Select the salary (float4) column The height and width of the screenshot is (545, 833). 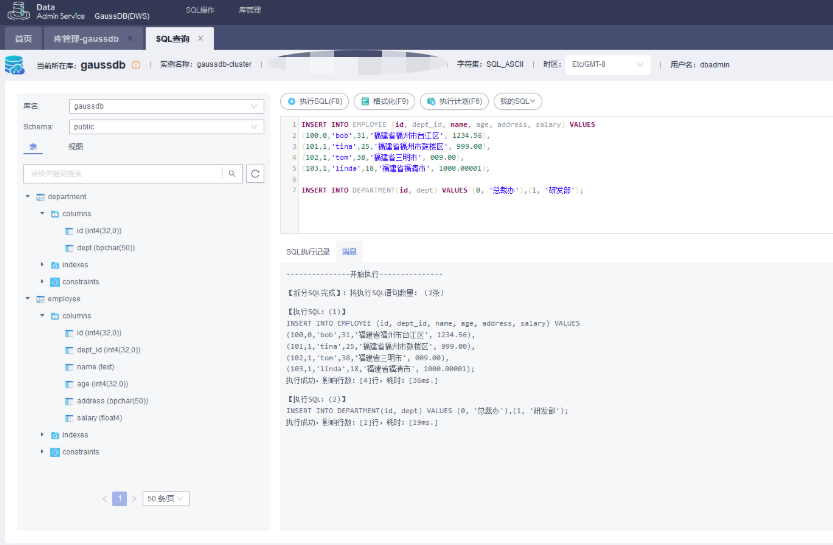[99, 418]
